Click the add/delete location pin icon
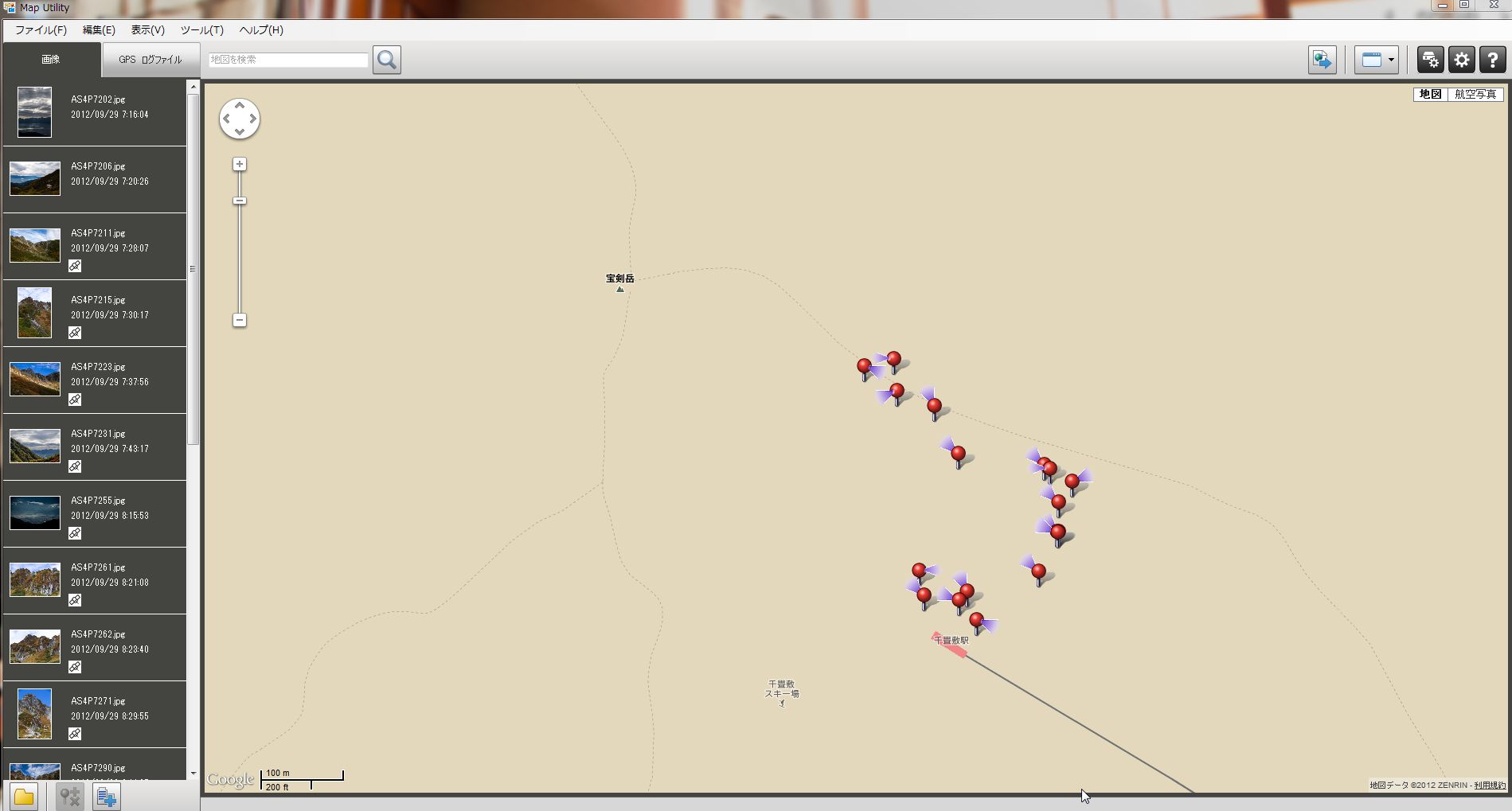Screen dimensions: 1512x811 (x=70, y=796)
